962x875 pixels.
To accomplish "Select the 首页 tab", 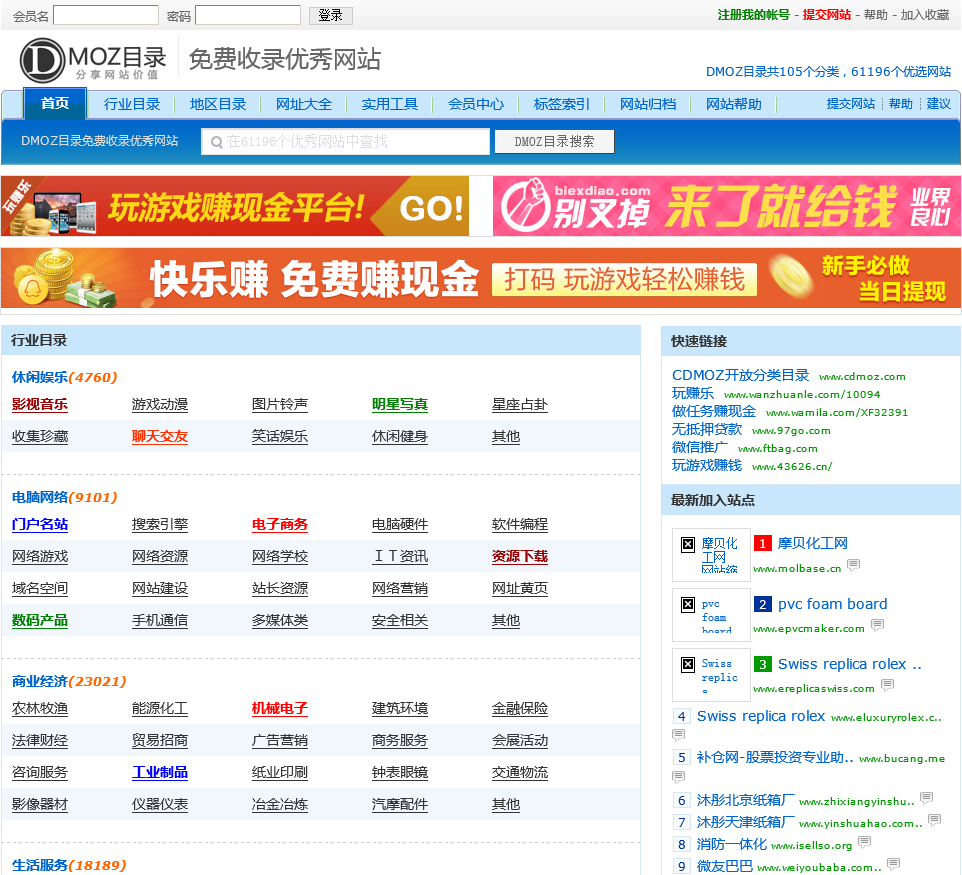I will click(x=55, y=103).
